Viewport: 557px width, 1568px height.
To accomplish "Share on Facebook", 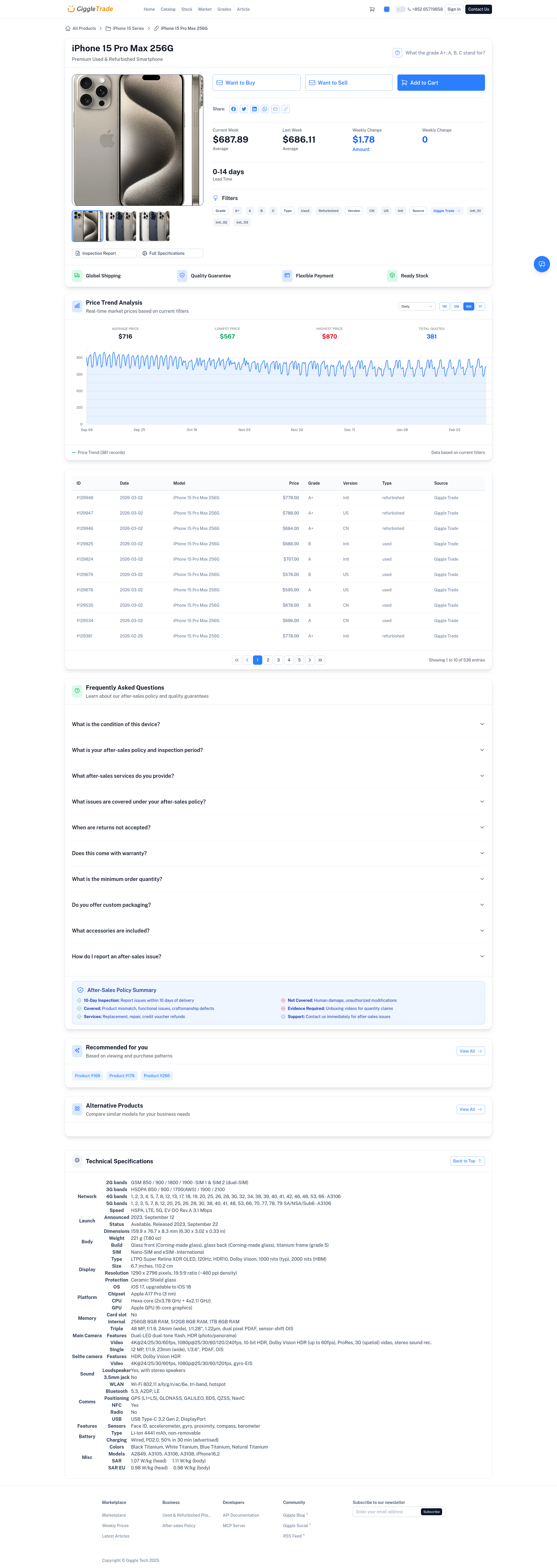I will coord(234,109).
